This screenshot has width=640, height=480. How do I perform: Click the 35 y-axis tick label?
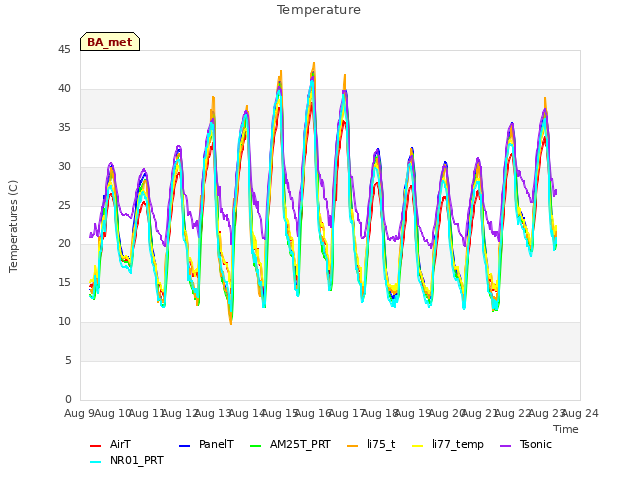click(64, 128)
